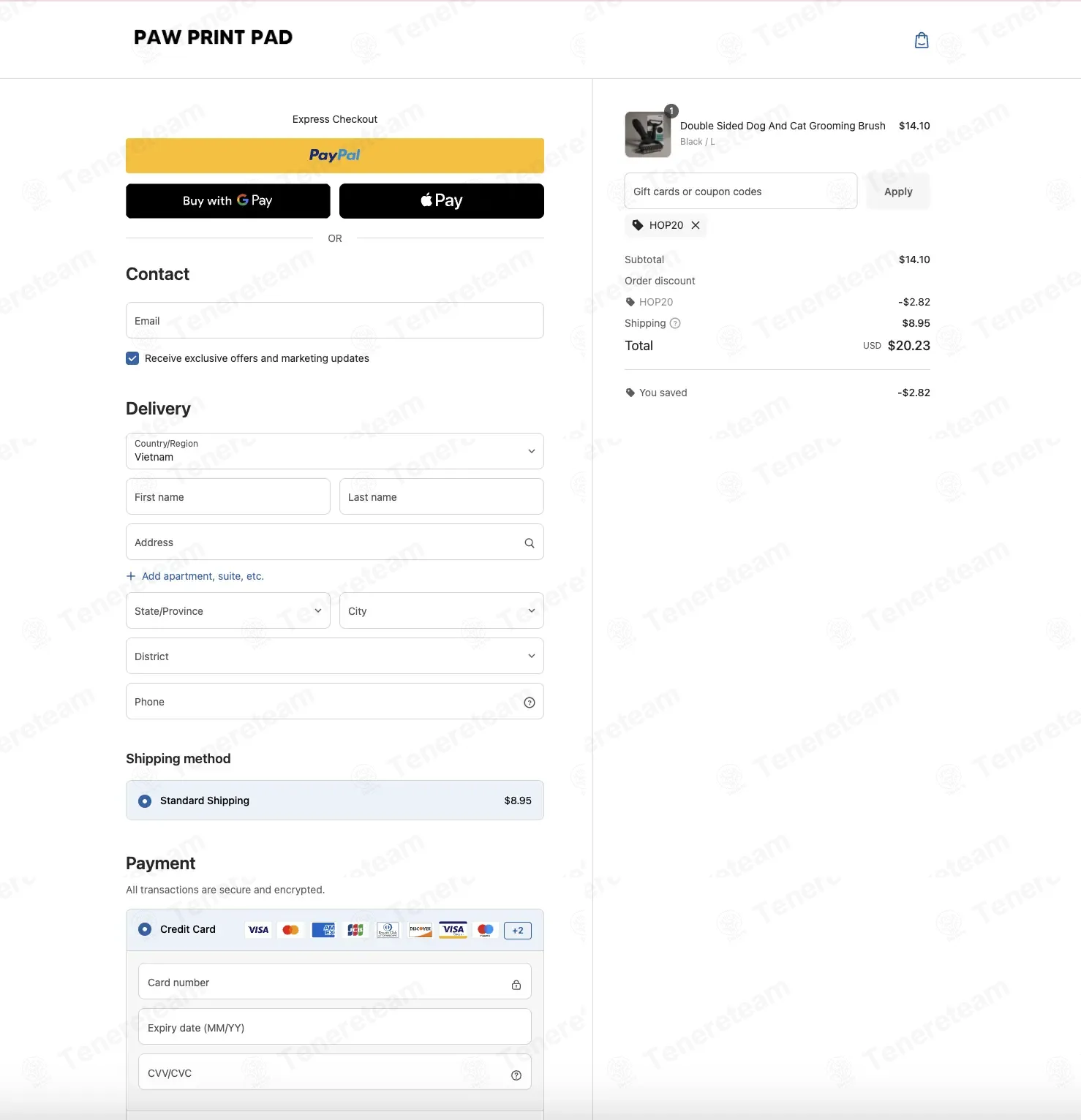Uncheck Receive exclusive offers and marketing updates
The width and height of the screenshot is (1081, 1120).
[132, 358]
